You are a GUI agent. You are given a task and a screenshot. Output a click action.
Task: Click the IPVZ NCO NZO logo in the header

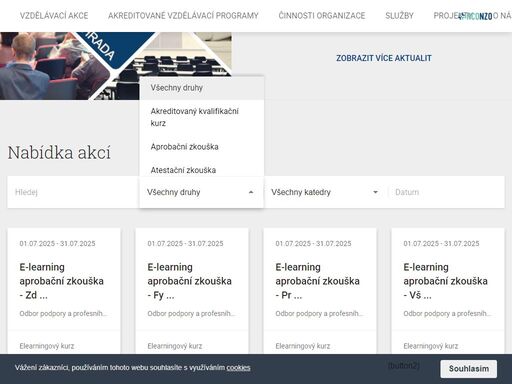point(475,16)
